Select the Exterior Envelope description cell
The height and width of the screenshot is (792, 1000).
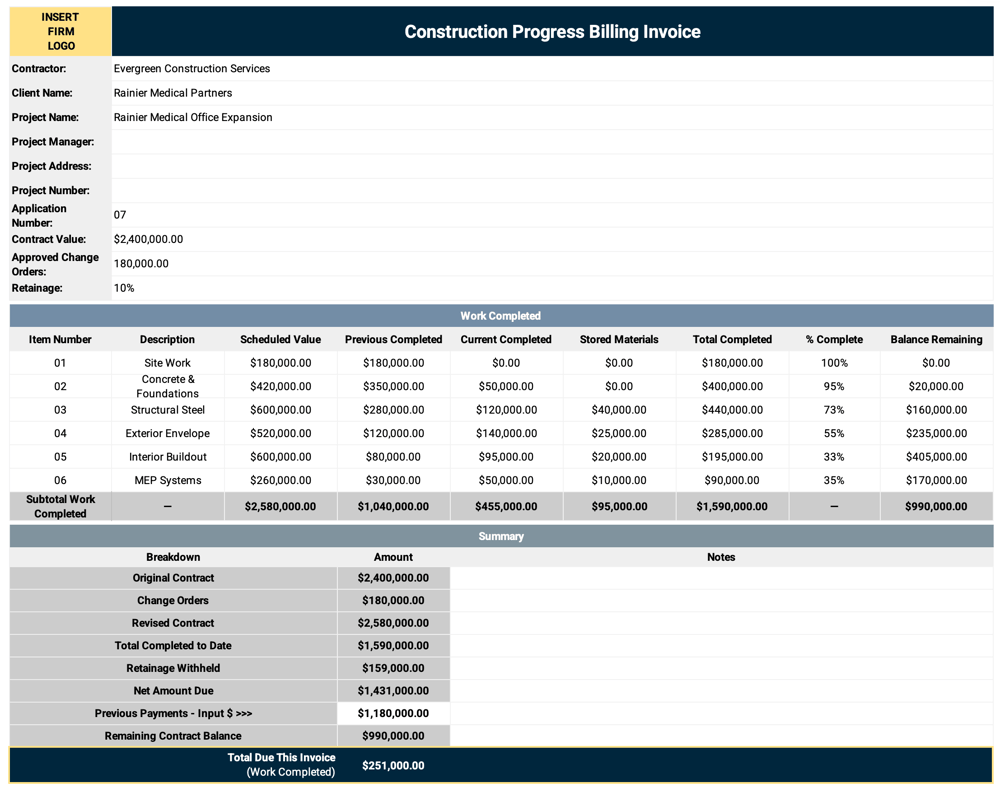coord(168,434)
